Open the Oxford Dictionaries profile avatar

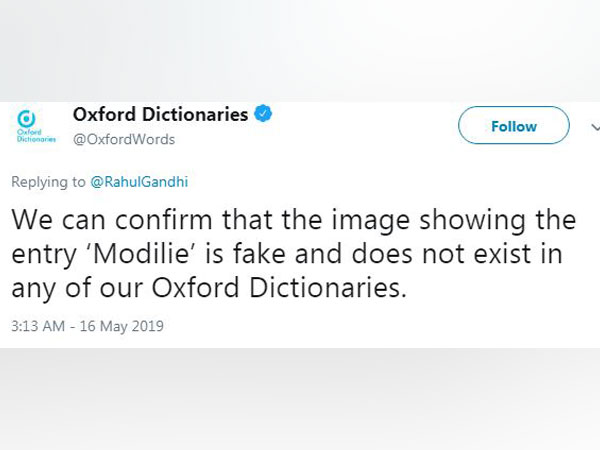(x=36, y=126)
